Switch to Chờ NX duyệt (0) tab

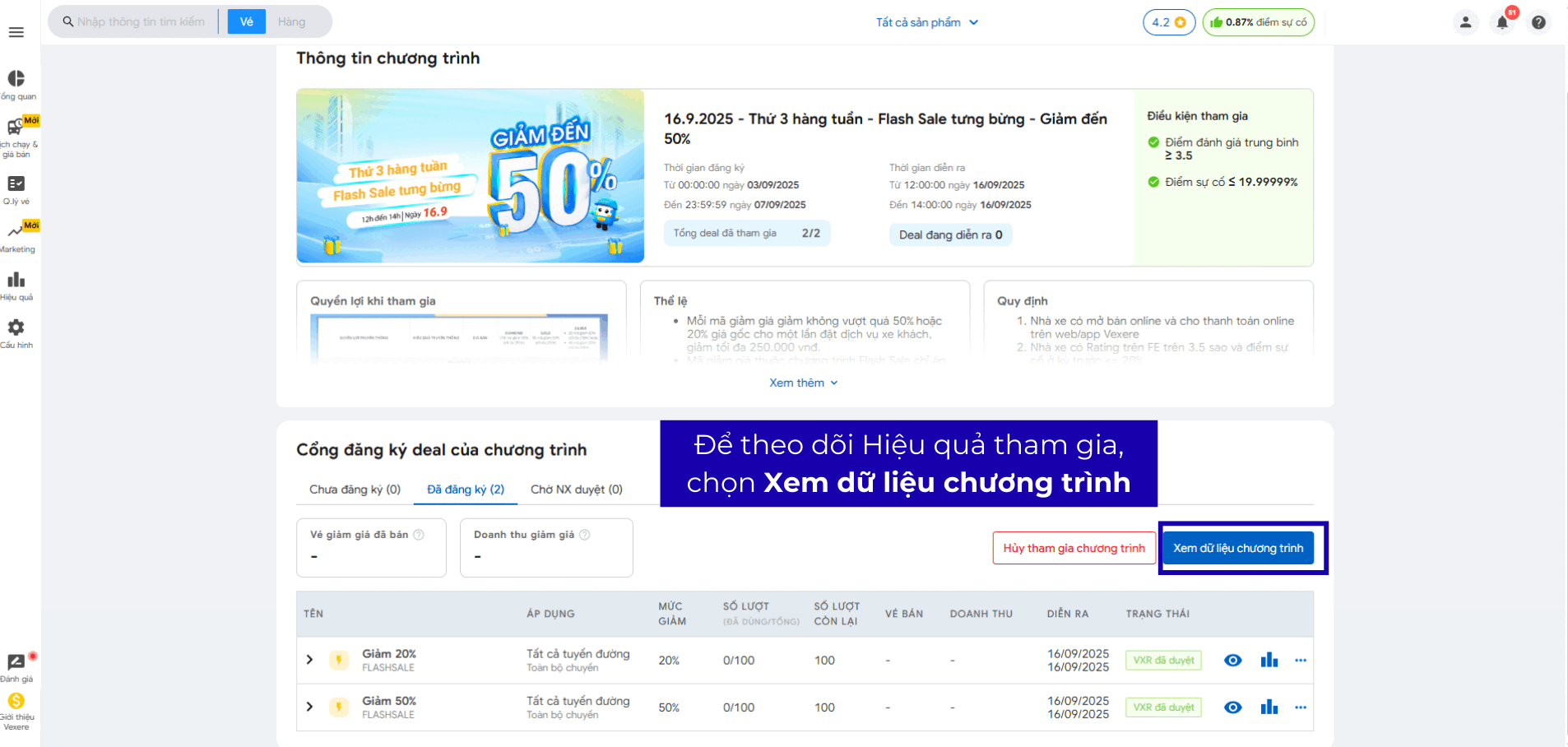(576, 489)
